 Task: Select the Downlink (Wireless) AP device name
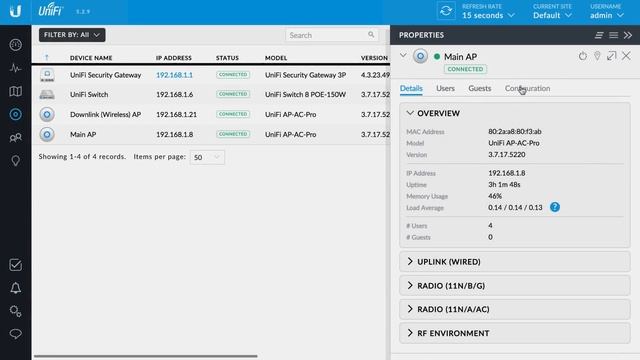coord(105,115)
